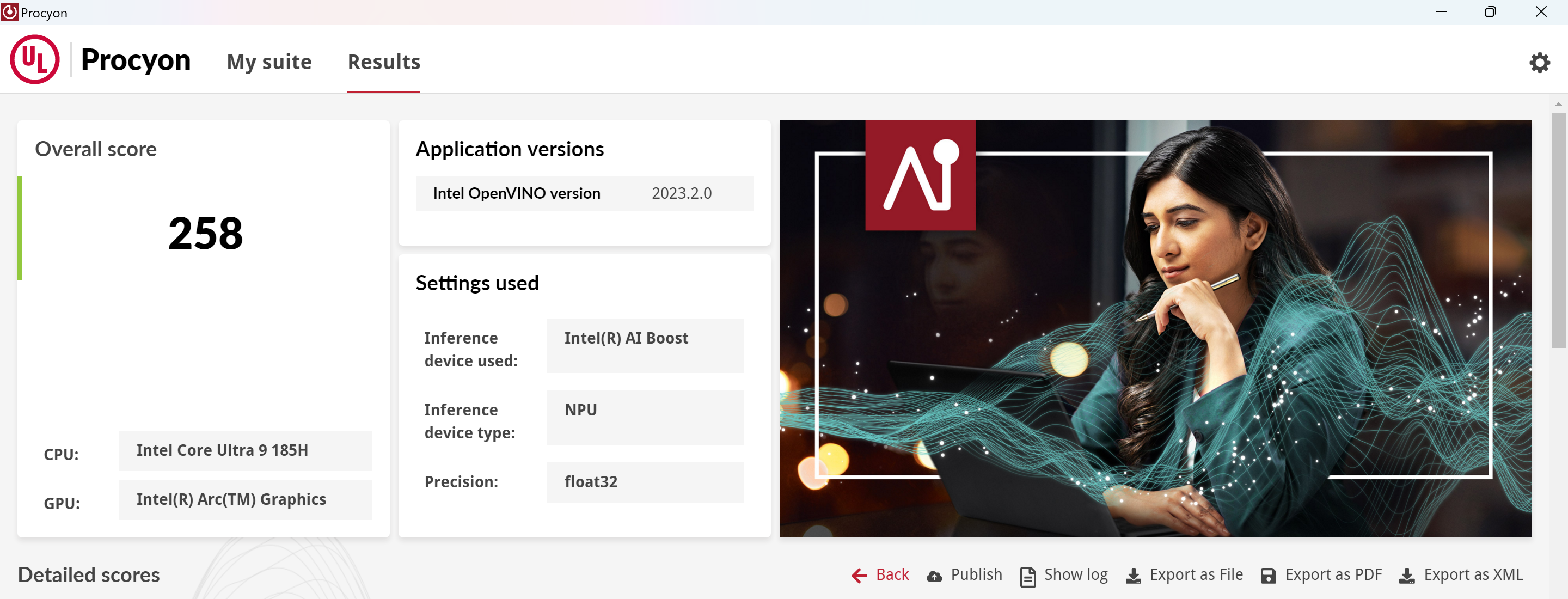Click the Export as File download icon

1134,576
